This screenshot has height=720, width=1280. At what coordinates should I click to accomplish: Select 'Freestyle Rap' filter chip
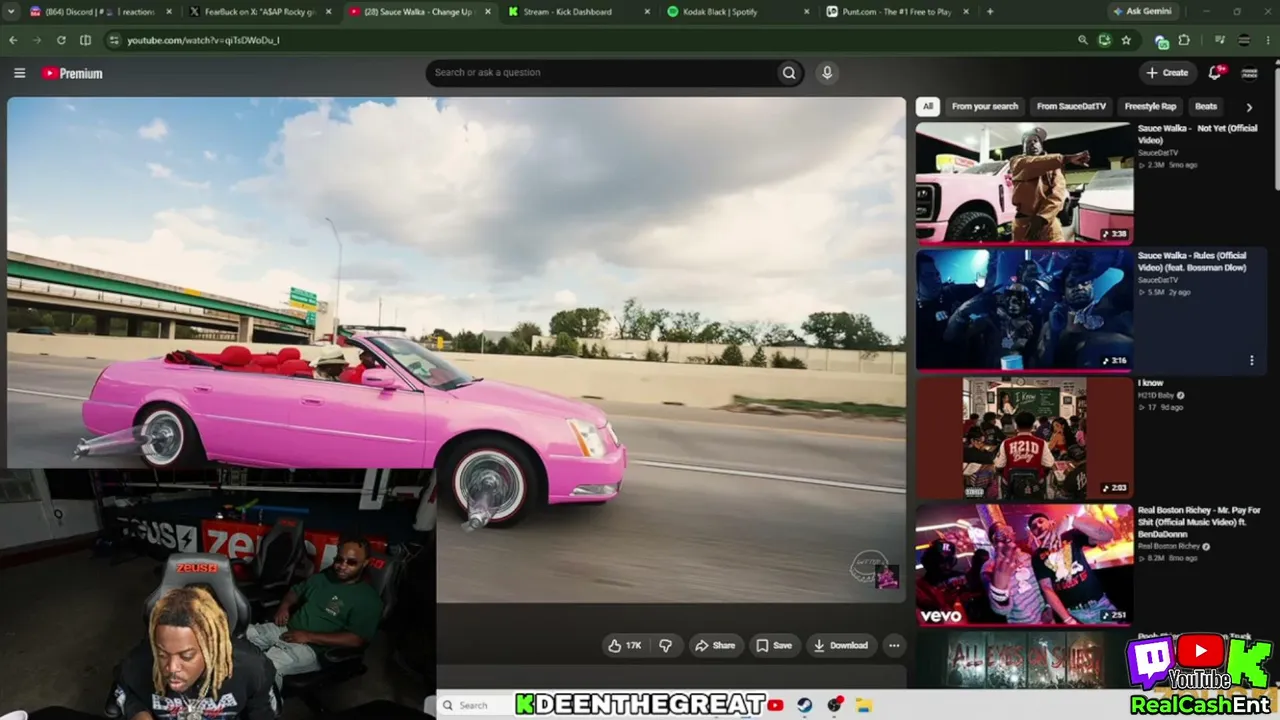pos(1150,106)
